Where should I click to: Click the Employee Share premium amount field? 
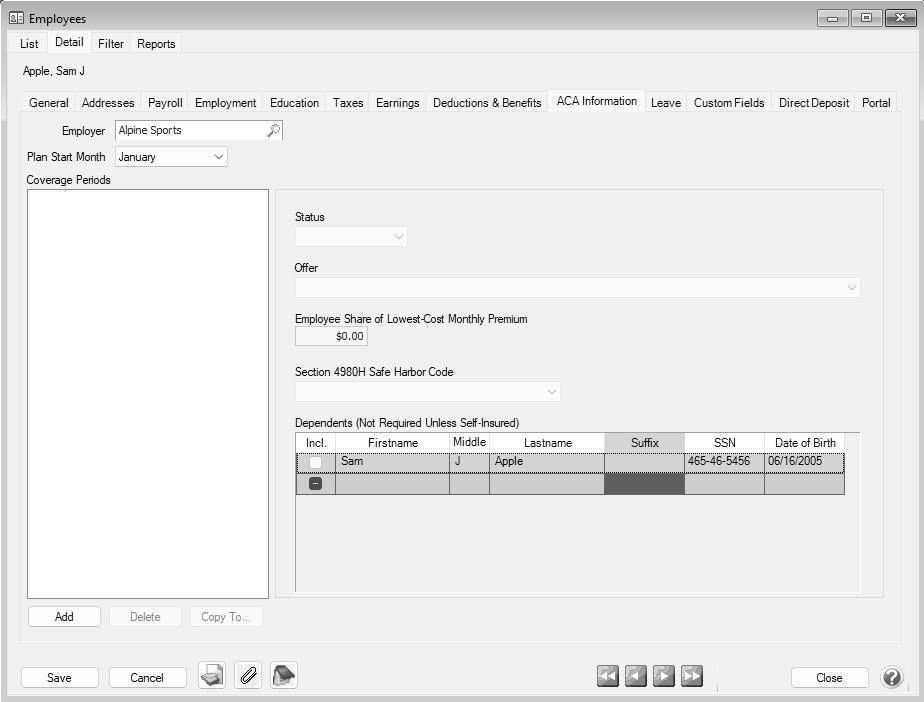[x=331, y=337]
